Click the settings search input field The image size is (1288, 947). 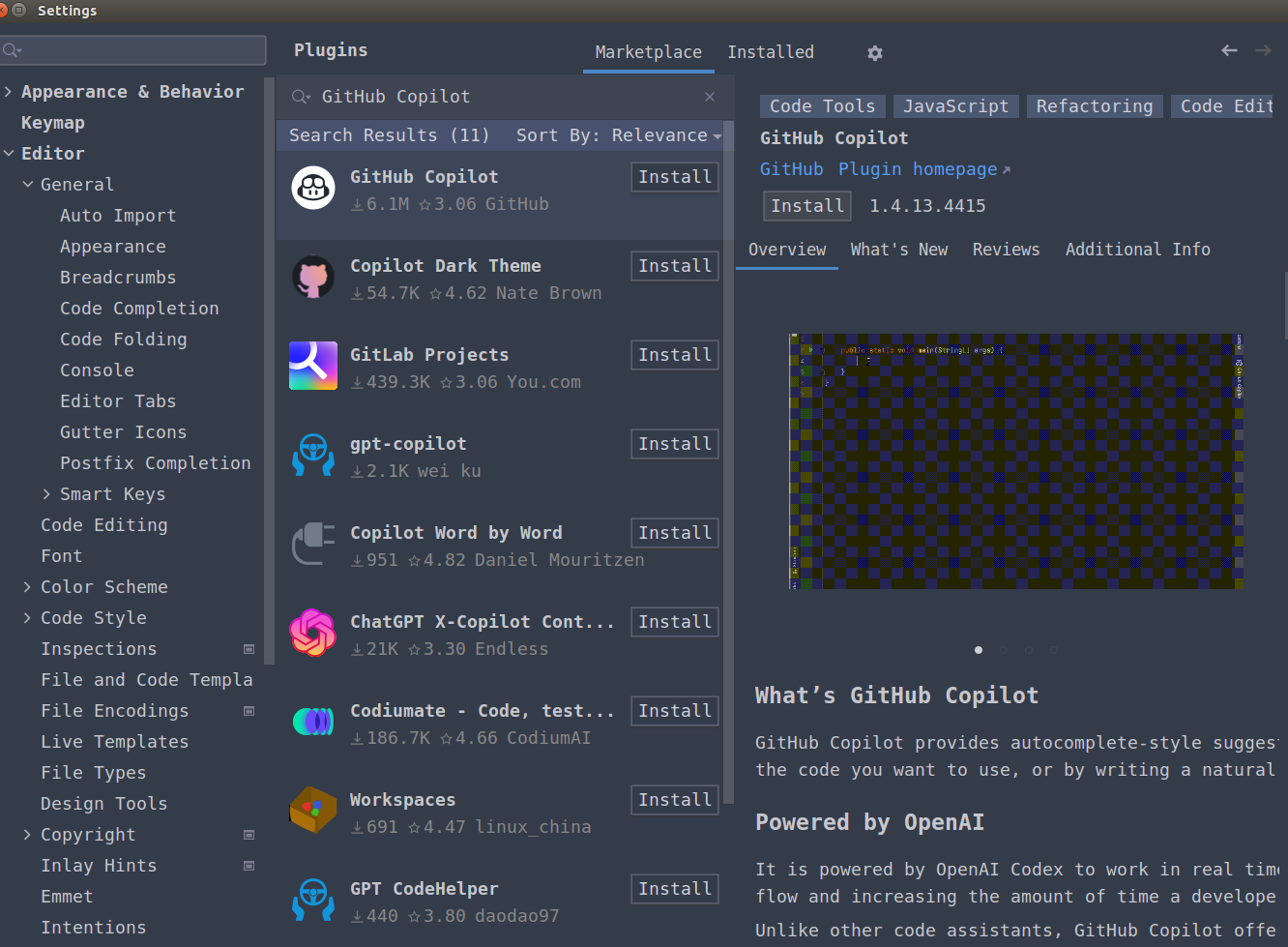132,50
